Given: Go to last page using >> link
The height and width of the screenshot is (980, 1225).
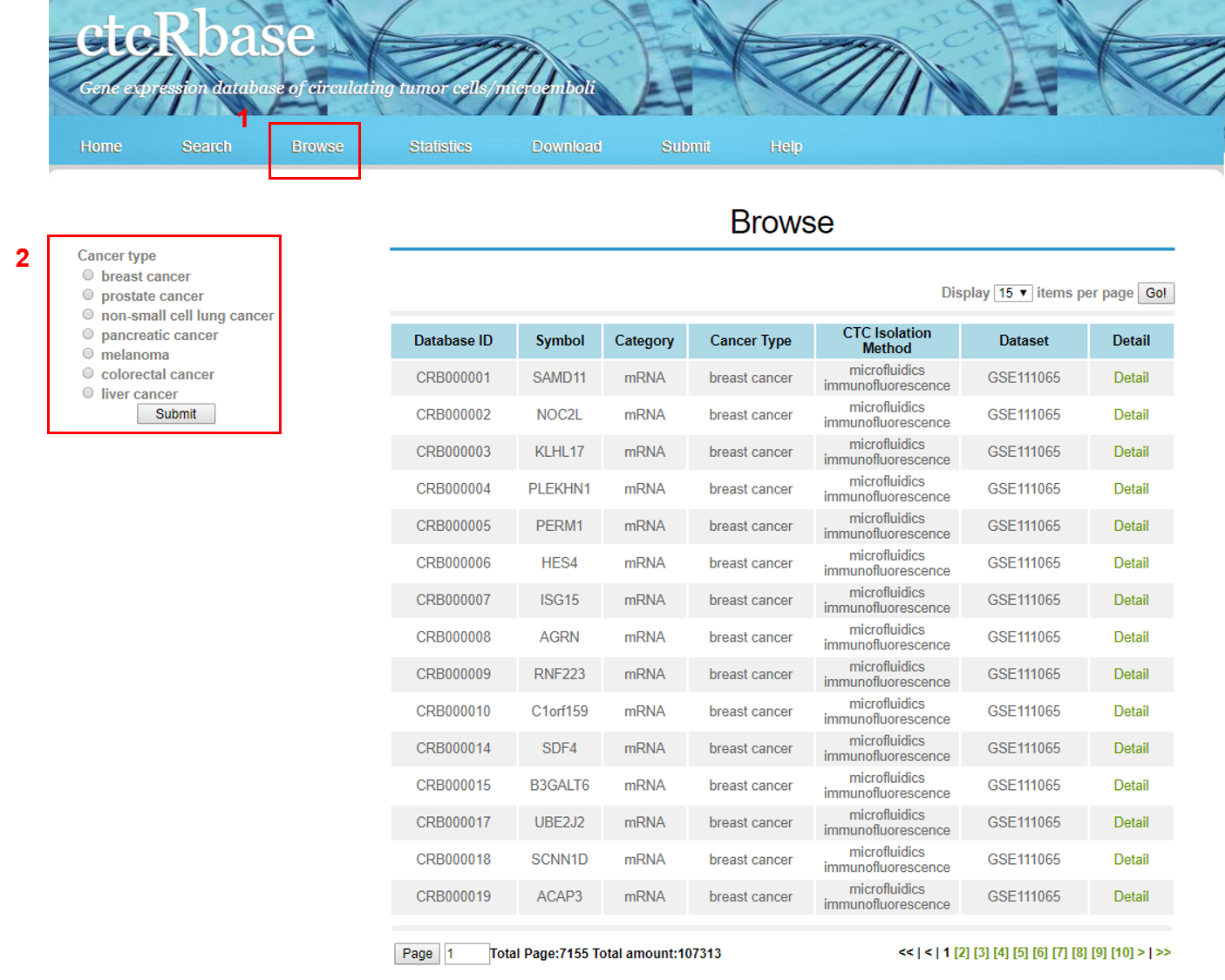Looking at the screenshot, I should click(x=1163, y=953).
